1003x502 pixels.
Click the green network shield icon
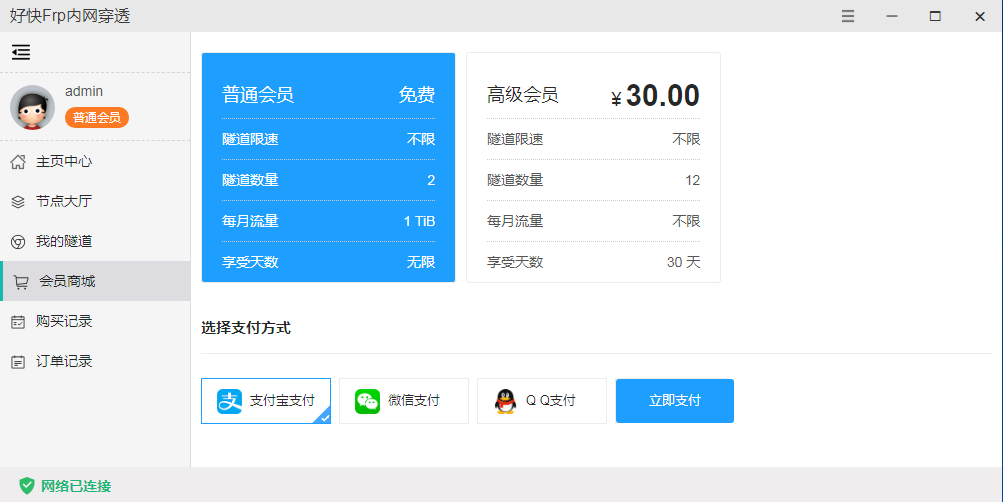pos(27,485)
